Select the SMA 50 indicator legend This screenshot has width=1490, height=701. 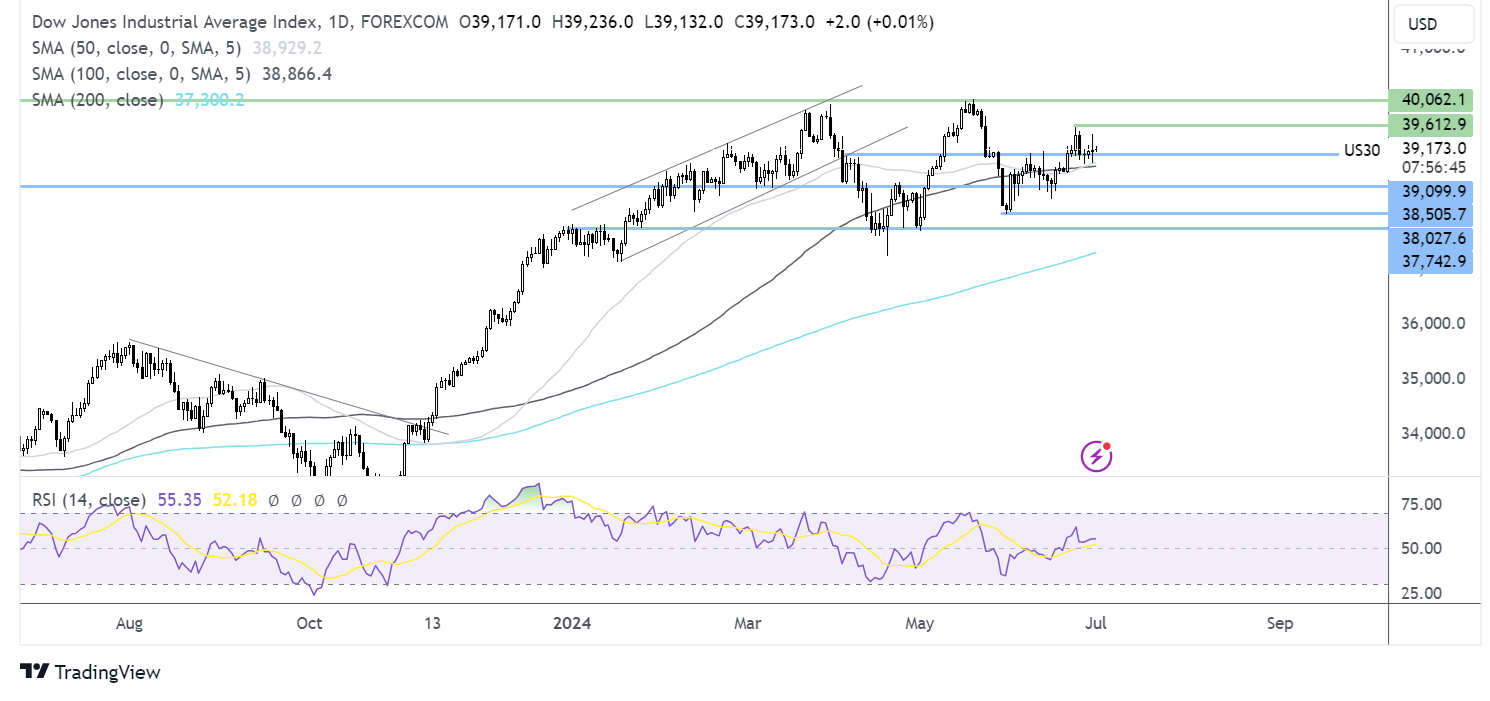pos(137,47)
